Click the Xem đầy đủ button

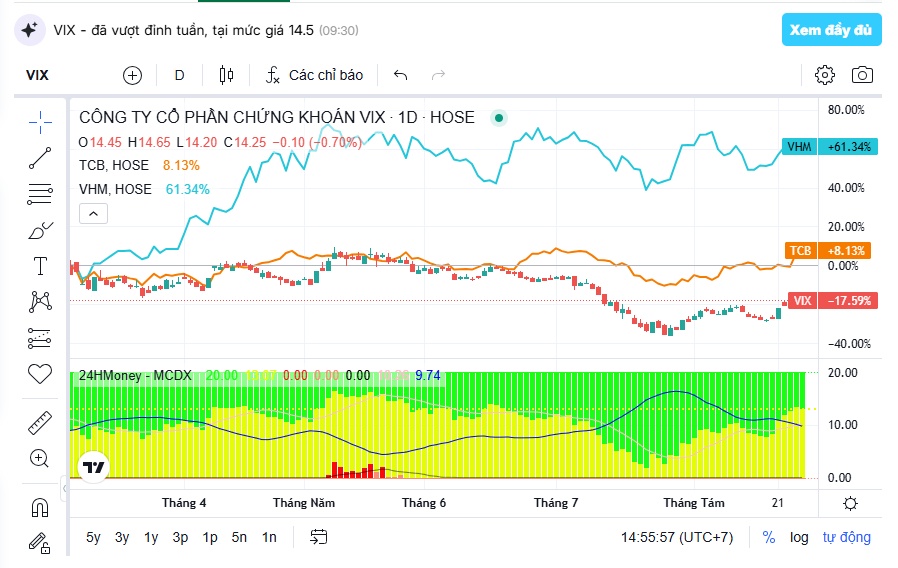(x=831, y=30)
